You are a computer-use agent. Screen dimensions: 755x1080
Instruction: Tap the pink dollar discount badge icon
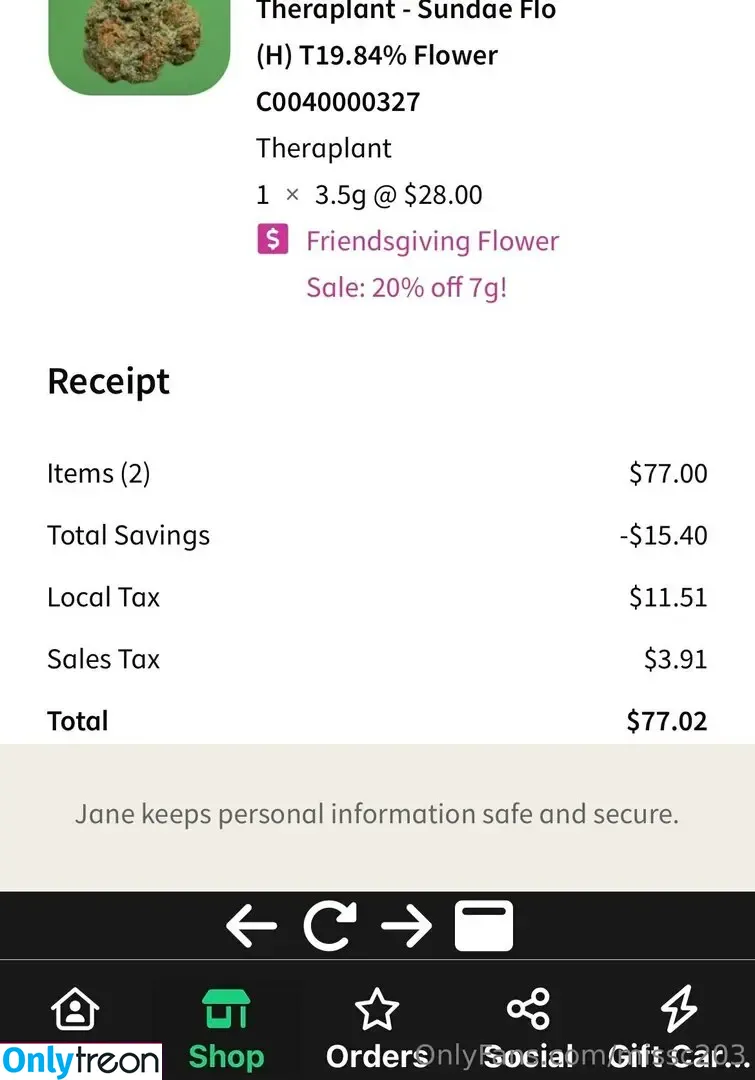point(273,240)
